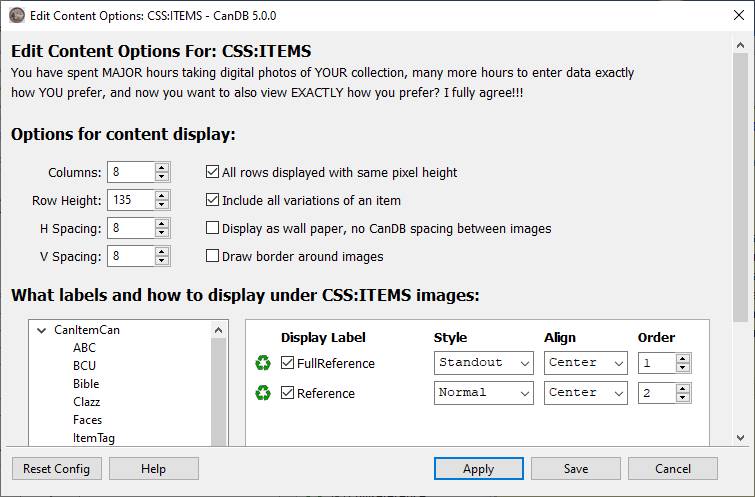This screenshot has height=497, width=755.
Task: Enable Display as wall paper option
Action: tap(212, 228)
